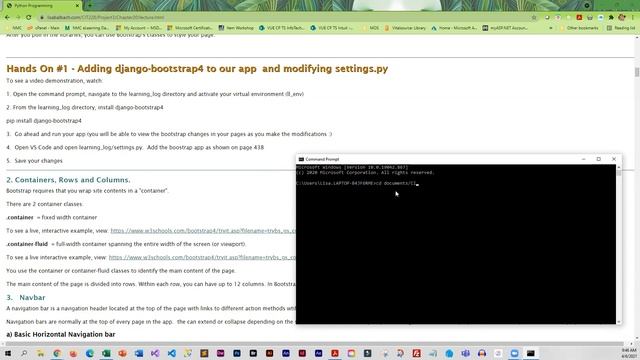Image resolution: width=640 pixels, height=360 pixels.
Task: Open Adobe Acrobat from the taskbar
Action: point(335,353)
